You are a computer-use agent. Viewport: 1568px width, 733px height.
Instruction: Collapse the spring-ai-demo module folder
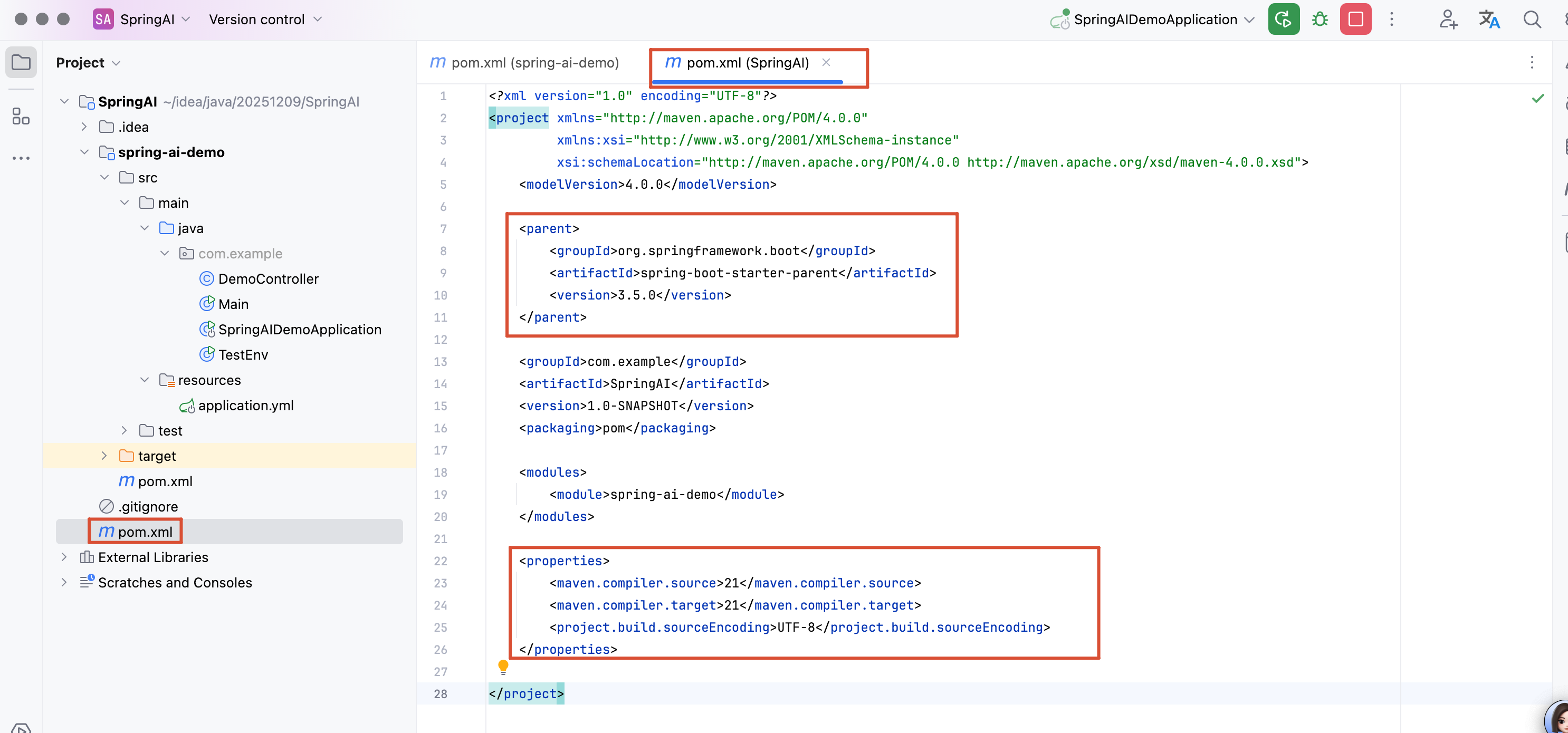click(84, 152)
